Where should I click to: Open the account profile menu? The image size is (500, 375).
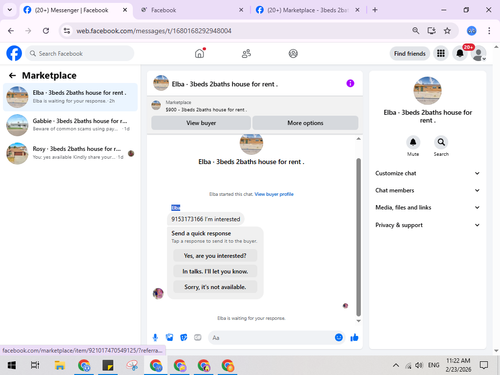point(479,54)
